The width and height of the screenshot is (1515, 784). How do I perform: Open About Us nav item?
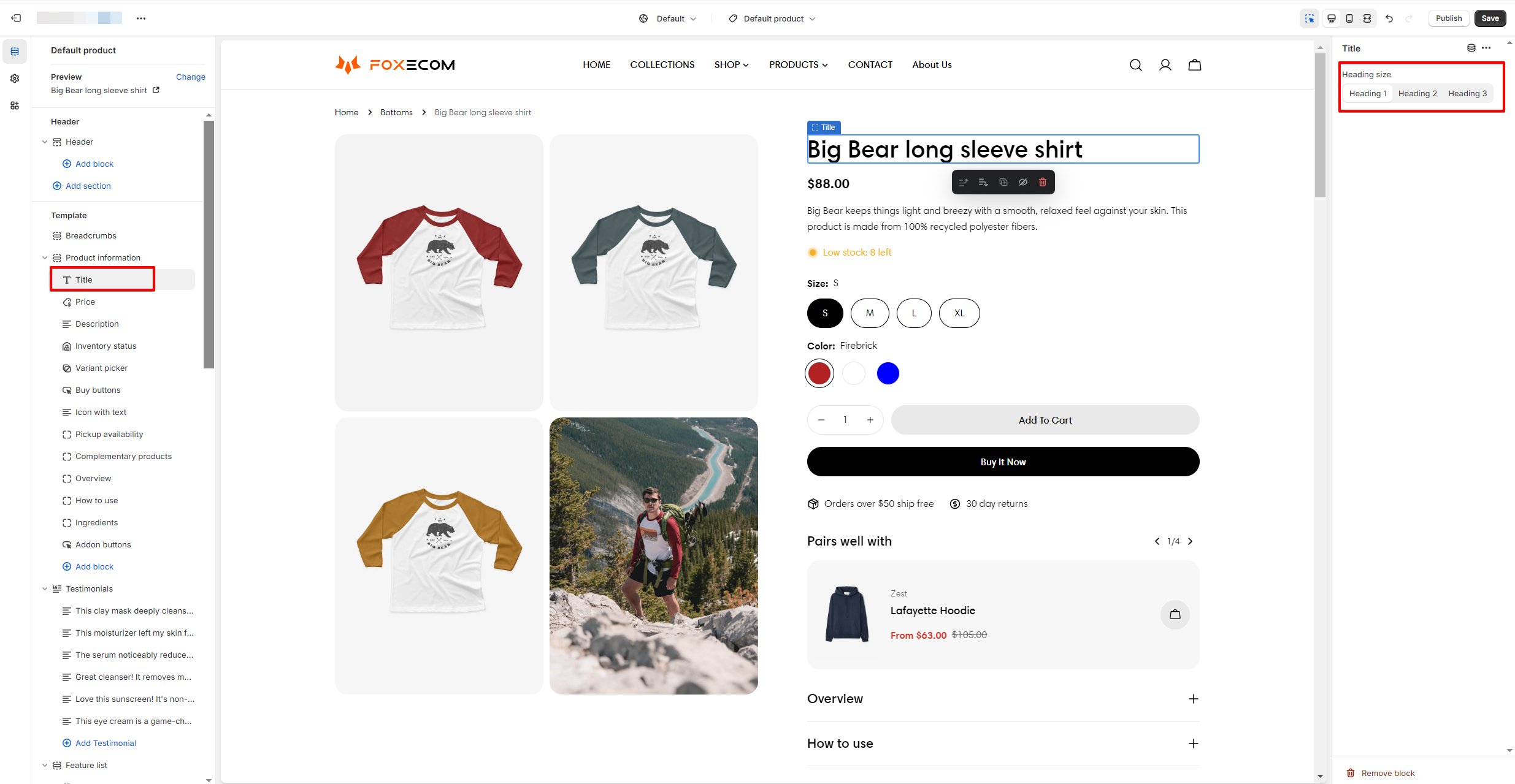coord(932,65)
